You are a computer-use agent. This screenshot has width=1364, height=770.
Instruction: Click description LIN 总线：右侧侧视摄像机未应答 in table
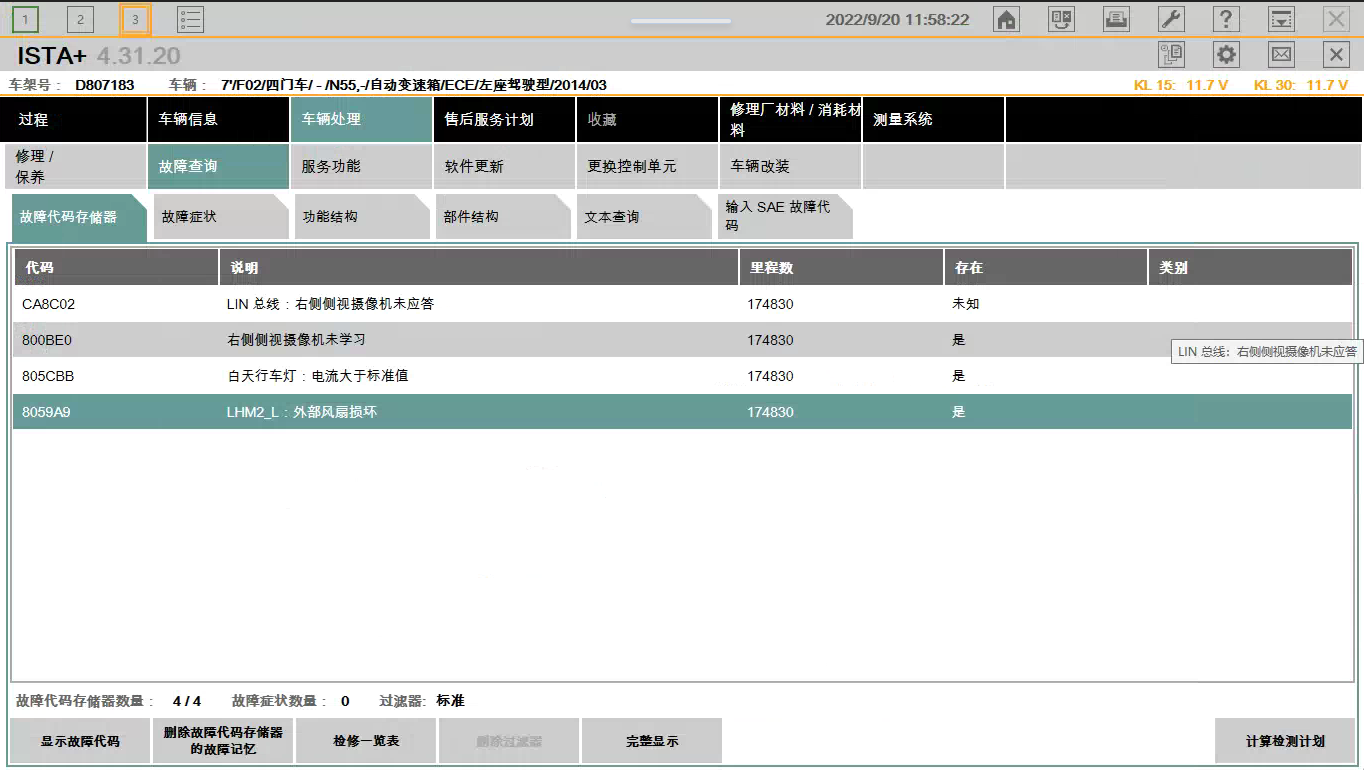click(330, 304)
